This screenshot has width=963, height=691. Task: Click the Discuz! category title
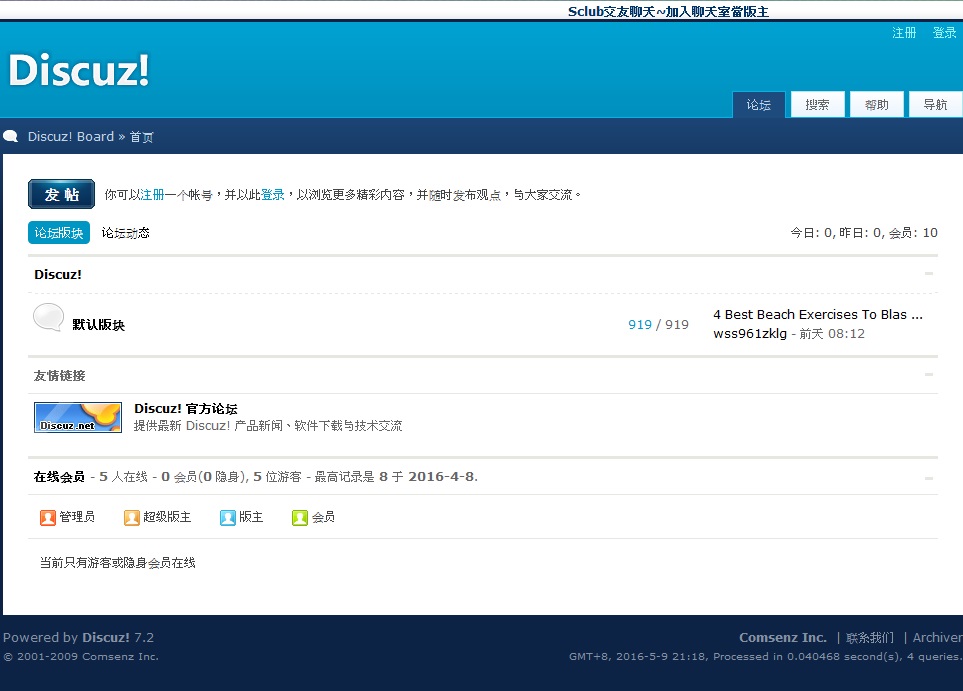click(x=58, y=275)
